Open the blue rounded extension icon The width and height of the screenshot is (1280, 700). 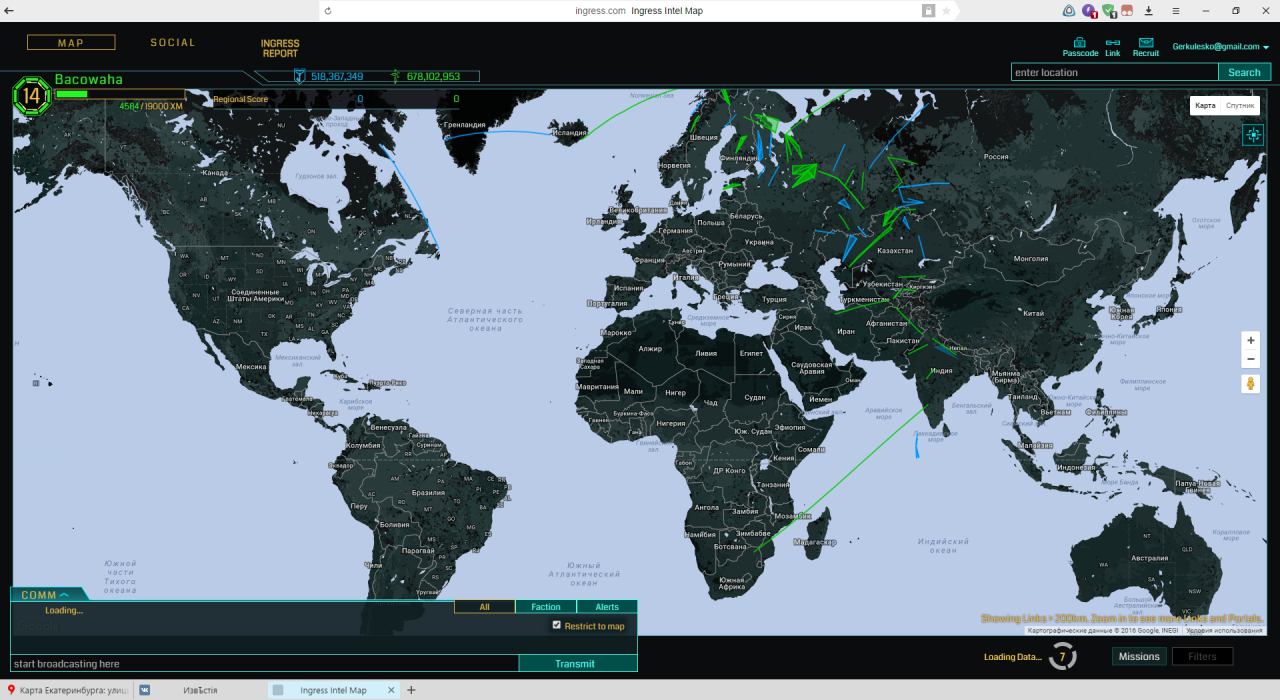point(1069,10)
